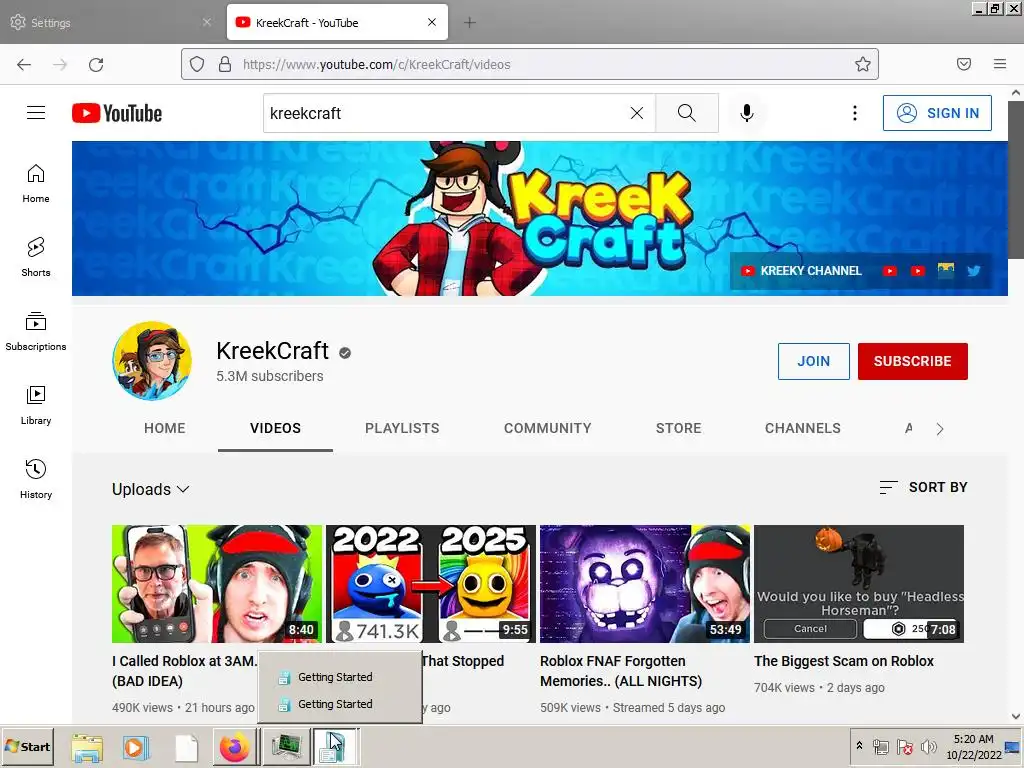Click the magnifier search button
This screenshot has height=768, width=1024.
[x=686, y=113]
